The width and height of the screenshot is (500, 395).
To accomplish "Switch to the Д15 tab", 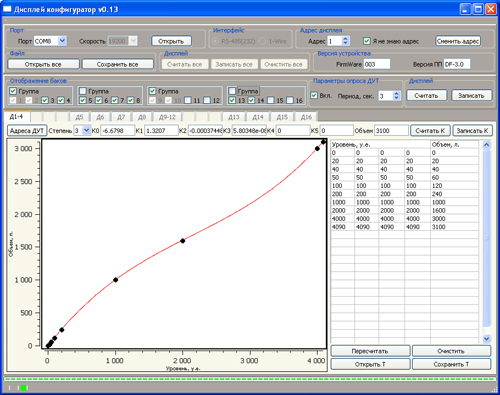I will pos(282,117).
